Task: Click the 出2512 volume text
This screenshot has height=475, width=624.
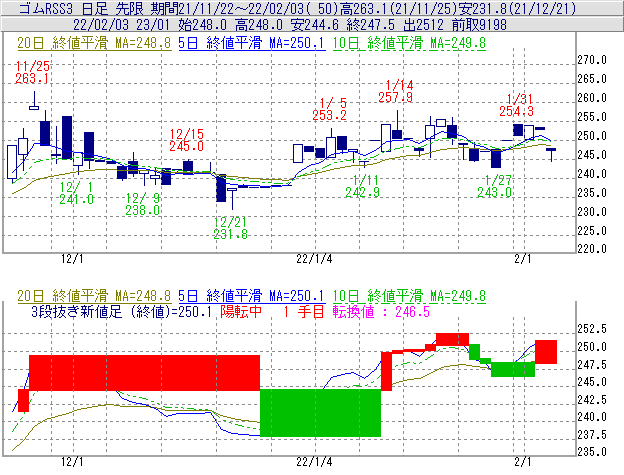Action: (x=423, y=25)
